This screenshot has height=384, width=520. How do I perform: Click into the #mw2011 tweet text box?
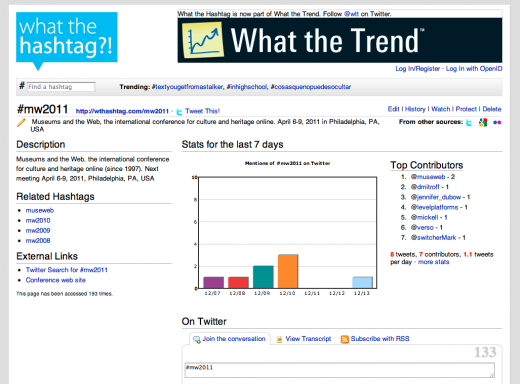click(340, 370)
